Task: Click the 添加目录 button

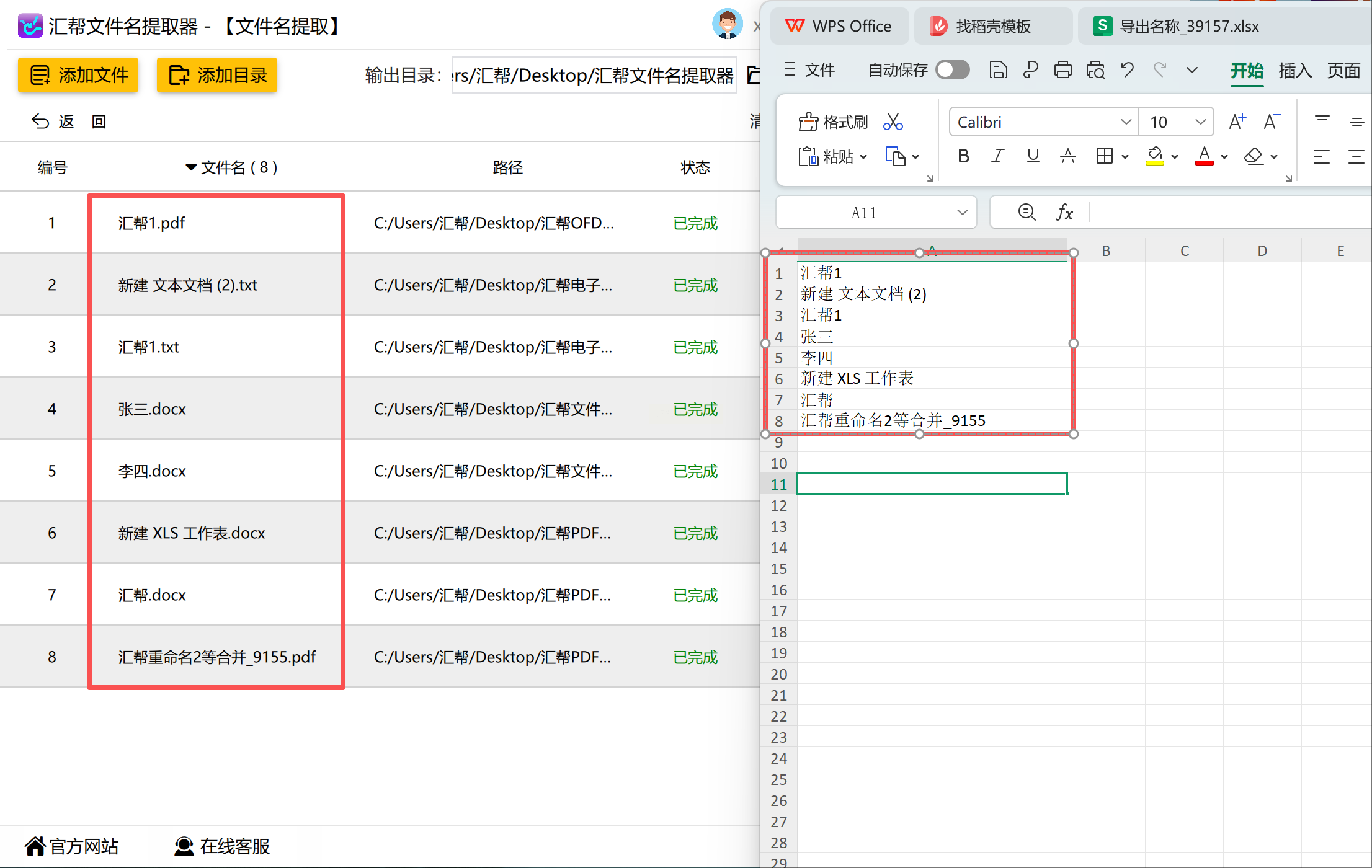Action: (x=217, y=75)
